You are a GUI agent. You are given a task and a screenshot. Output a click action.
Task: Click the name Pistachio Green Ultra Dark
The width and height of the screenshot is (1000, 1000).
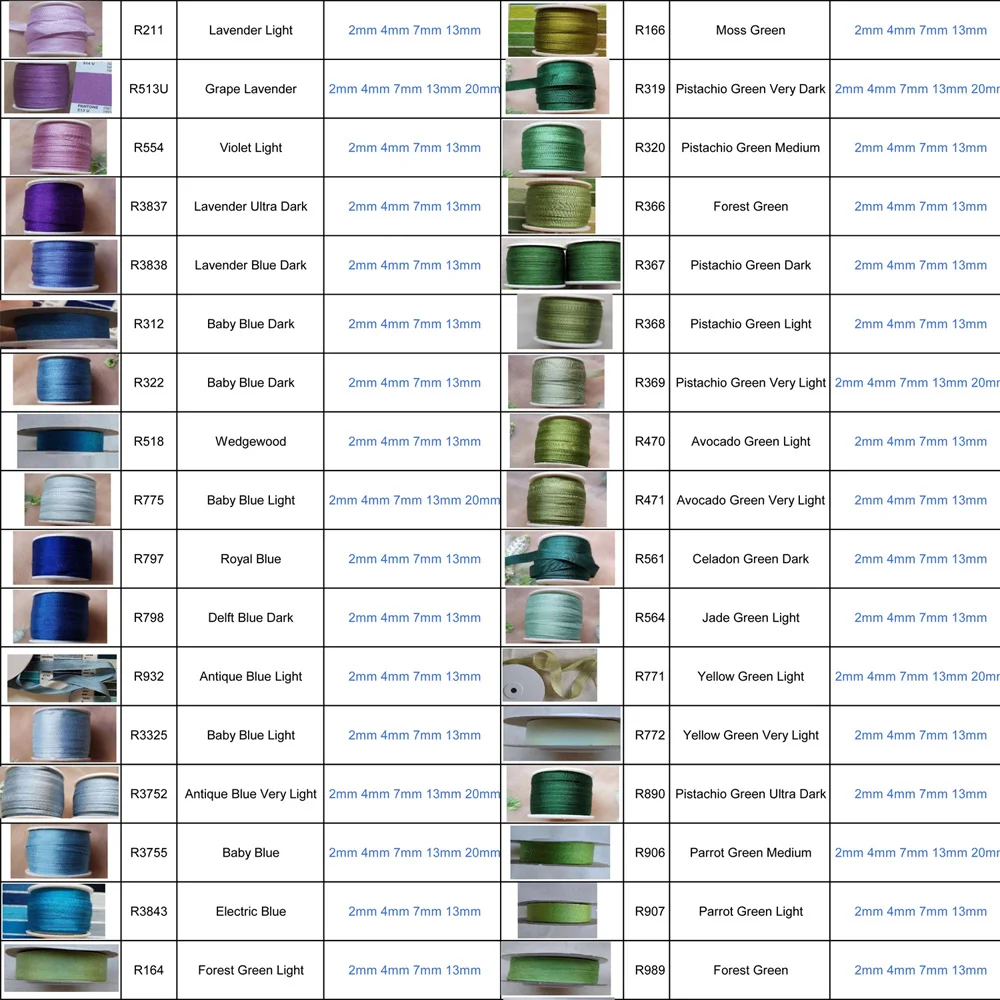pos(751,793)
